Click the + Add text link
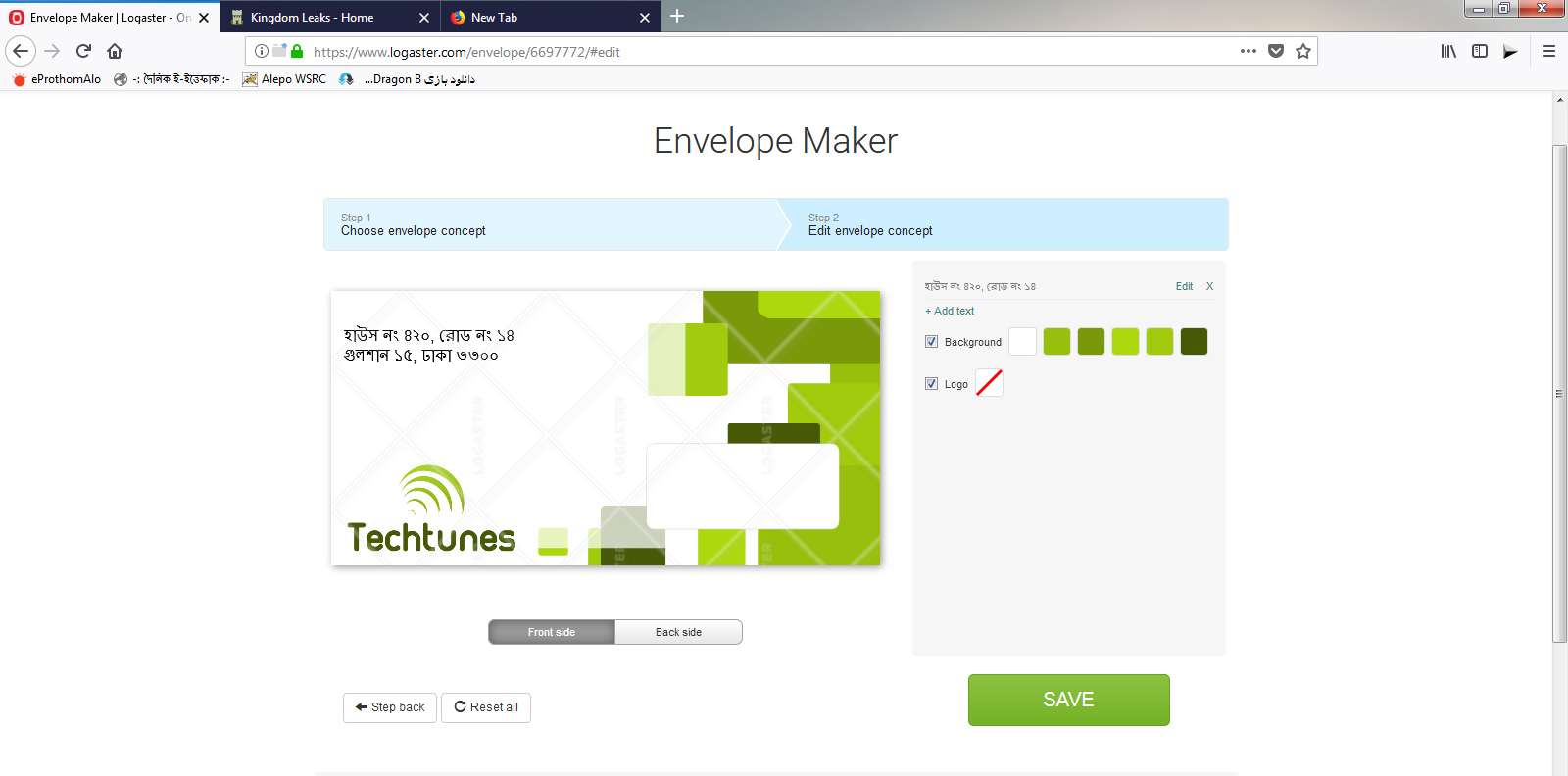Screen dimensions: 1568x776 point(950,311)
